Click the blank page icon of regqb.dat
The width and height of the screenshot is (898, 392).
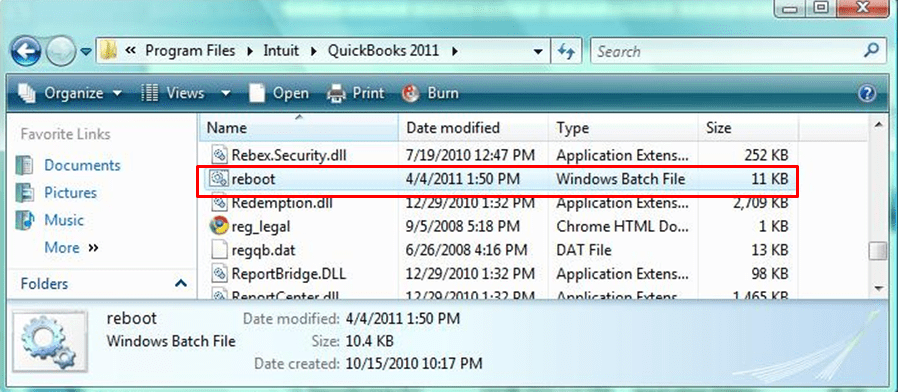(220, 250)
